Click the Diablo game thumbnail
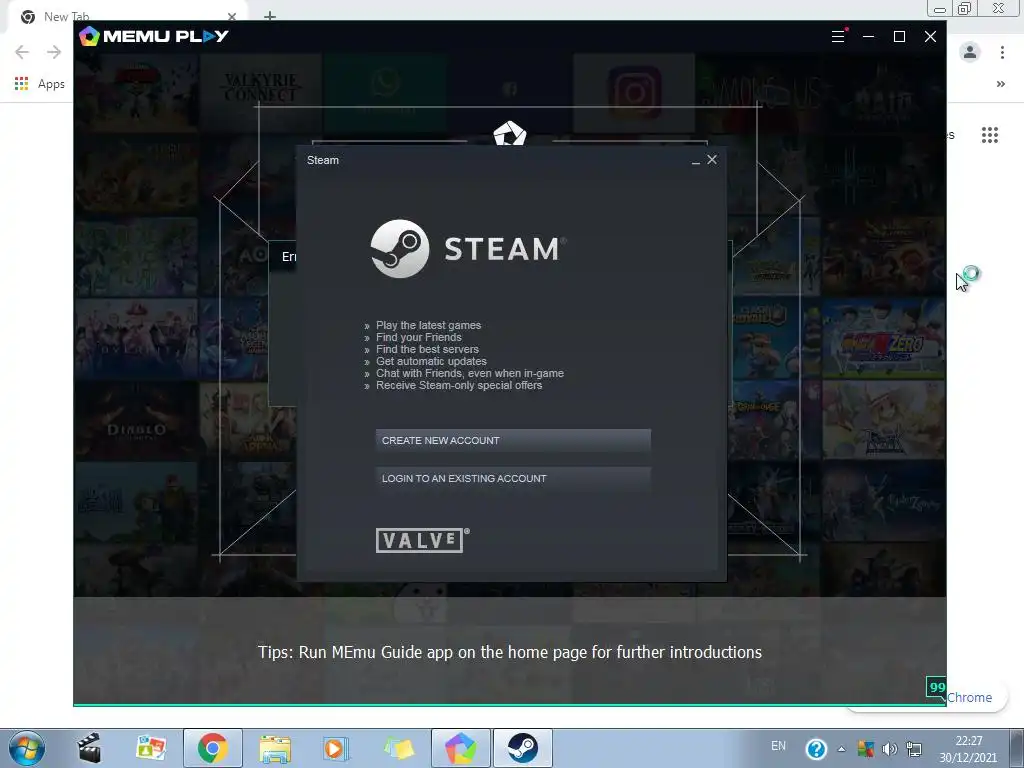The height and width of the screenshot is (768, 1024). [136, 422]
